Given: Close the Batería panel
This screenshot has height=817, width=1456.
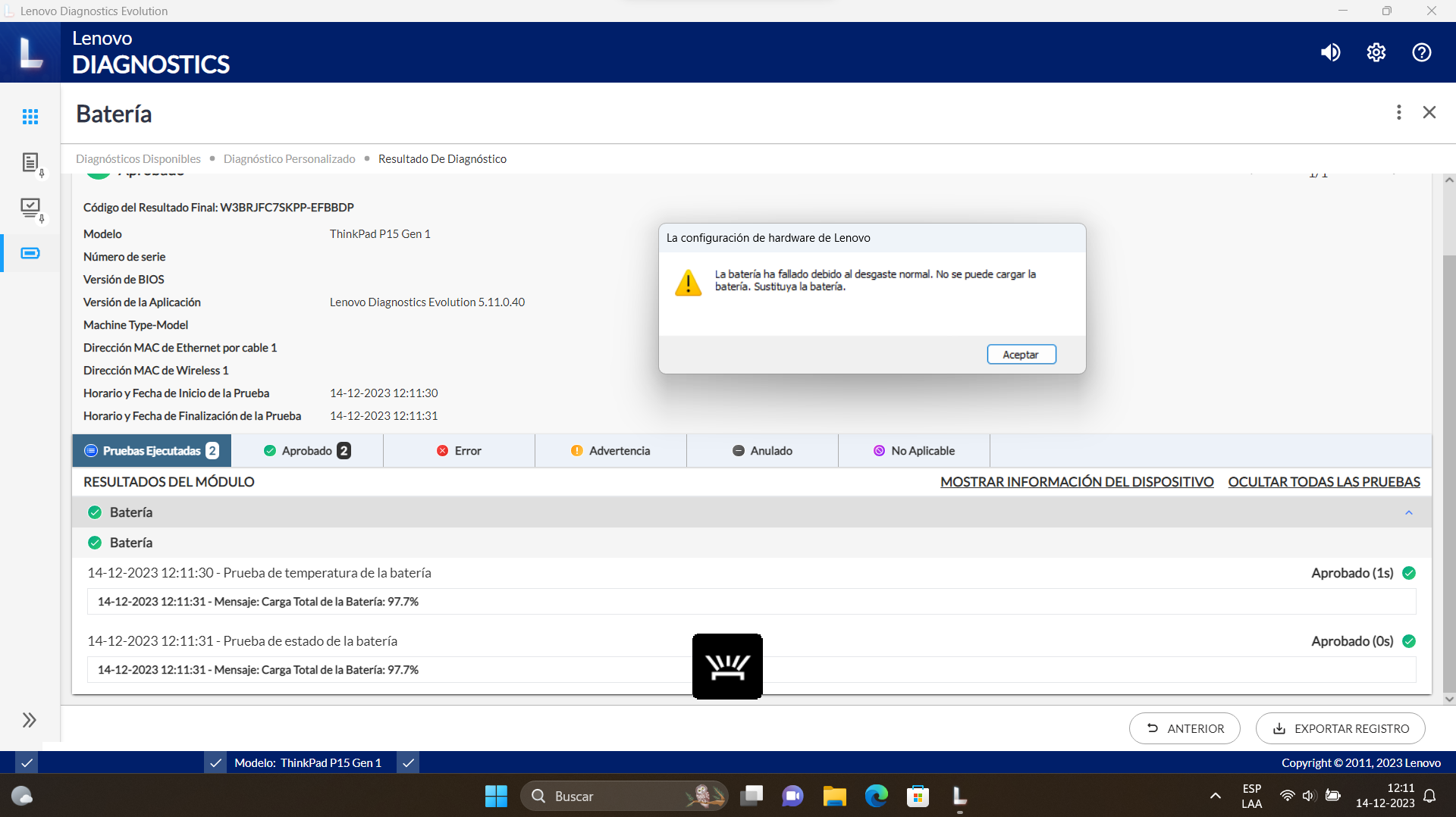Looking at the screenshot, I should pyautogui.click(x=1429, y=112).
